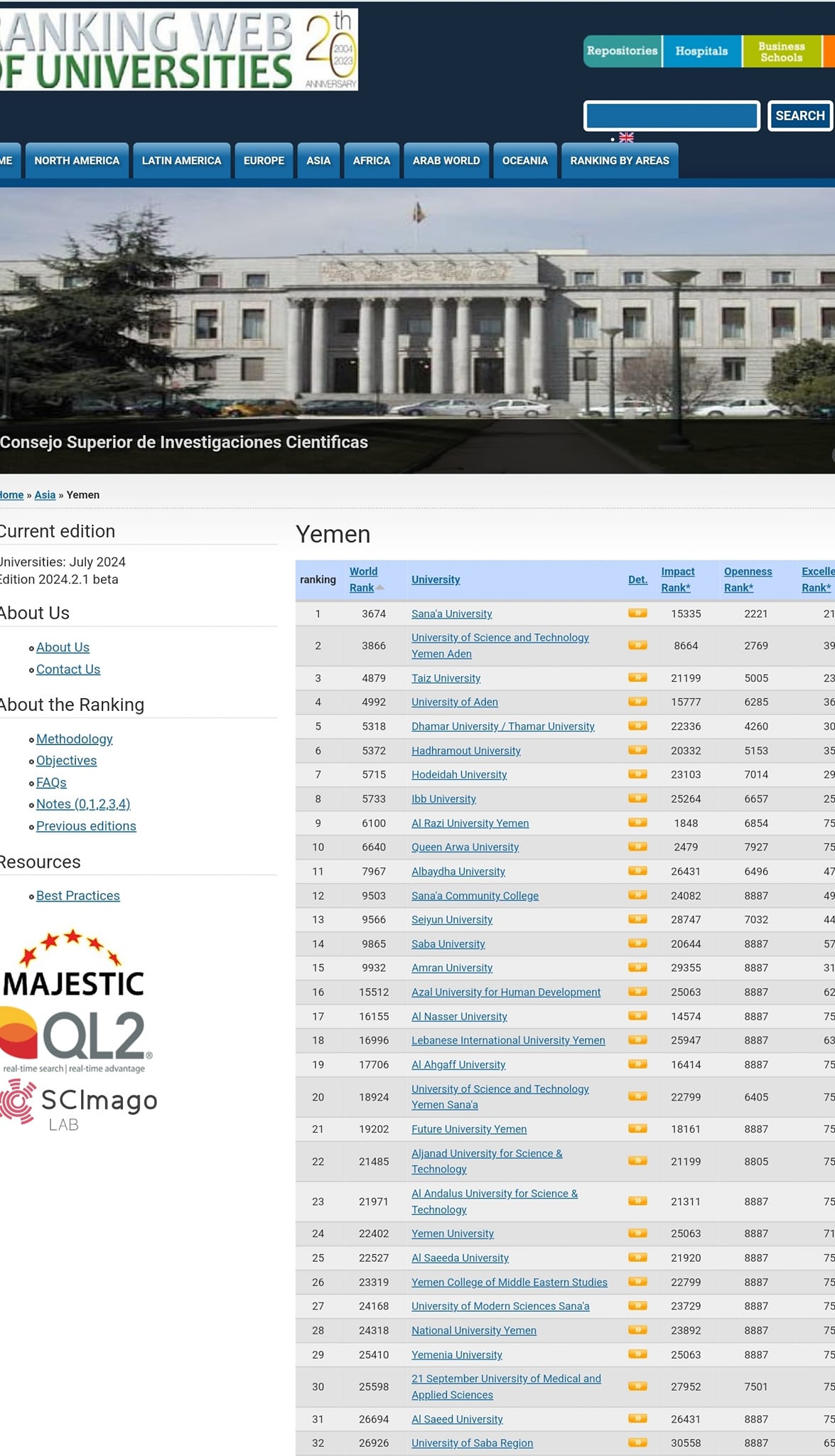
Task: Open details icon for Sana'a University row
Action: (x=637, y=613)
